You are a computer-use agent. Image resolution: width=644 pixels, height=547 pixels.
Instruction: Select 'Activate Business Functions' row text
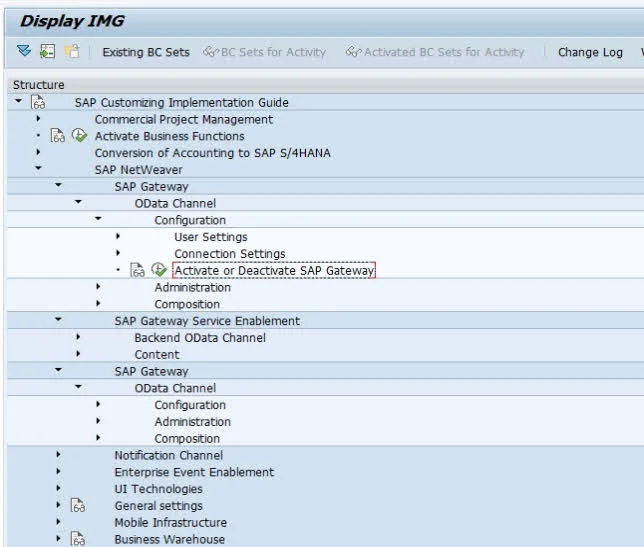[x=170, y=136]
